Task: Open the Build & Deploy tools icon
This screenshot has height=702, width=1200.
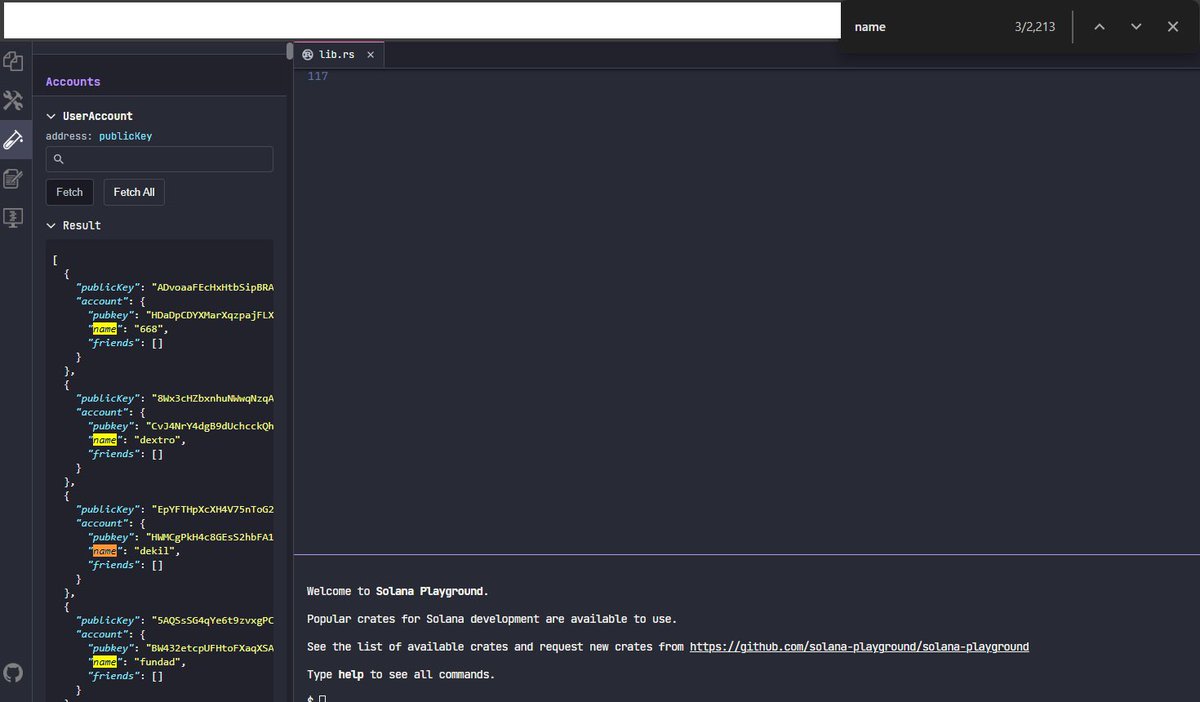Action: coord(13,100)
